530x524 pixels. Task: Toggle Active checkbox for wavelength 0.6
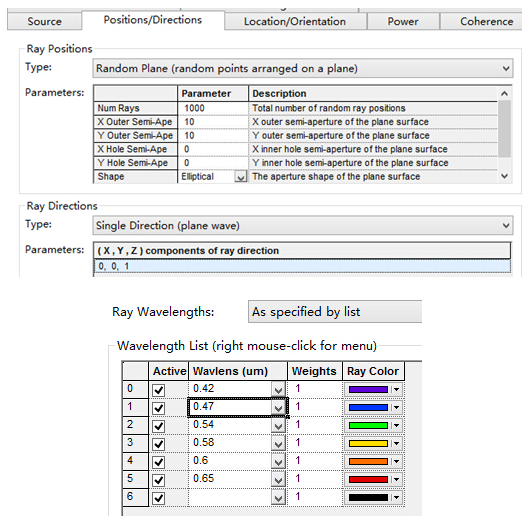[x=159, y=461]
